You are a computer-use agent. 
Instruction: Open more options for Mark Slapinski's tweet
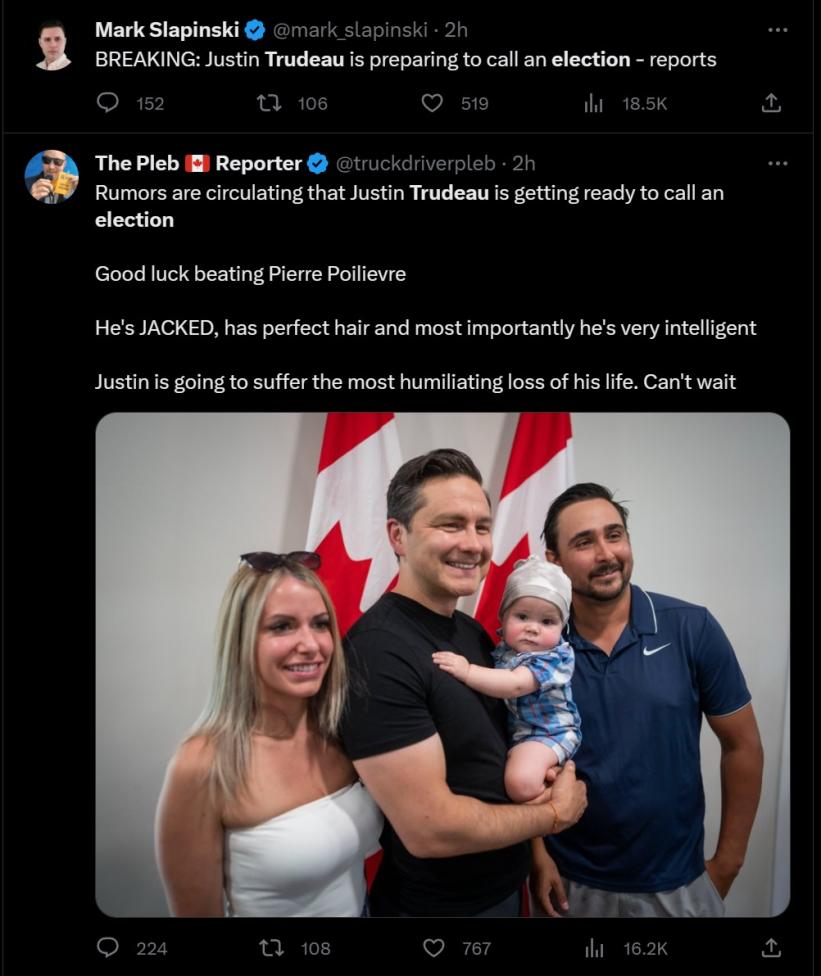777,30
